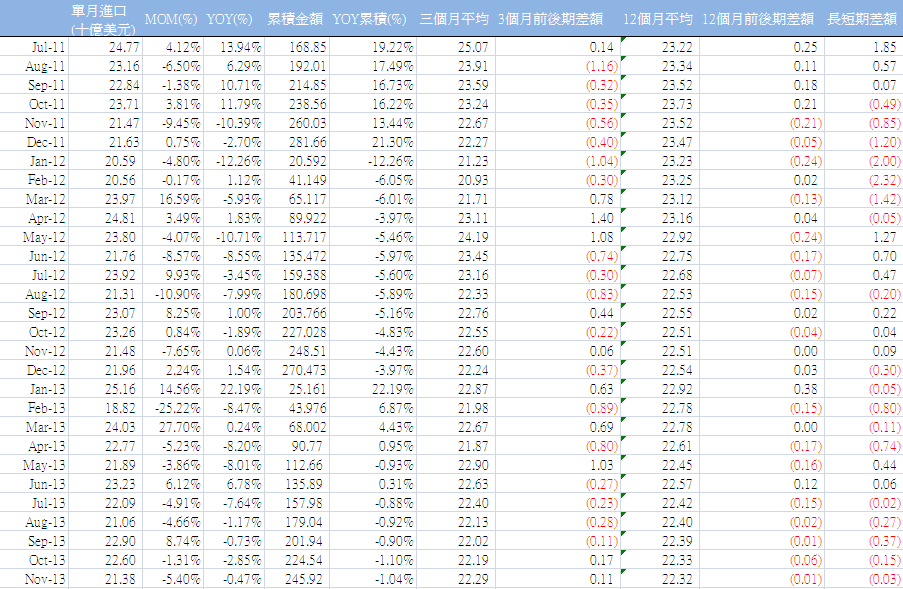Select the 單月進口 column header
903x589 pixels.
tap(104, 20)
